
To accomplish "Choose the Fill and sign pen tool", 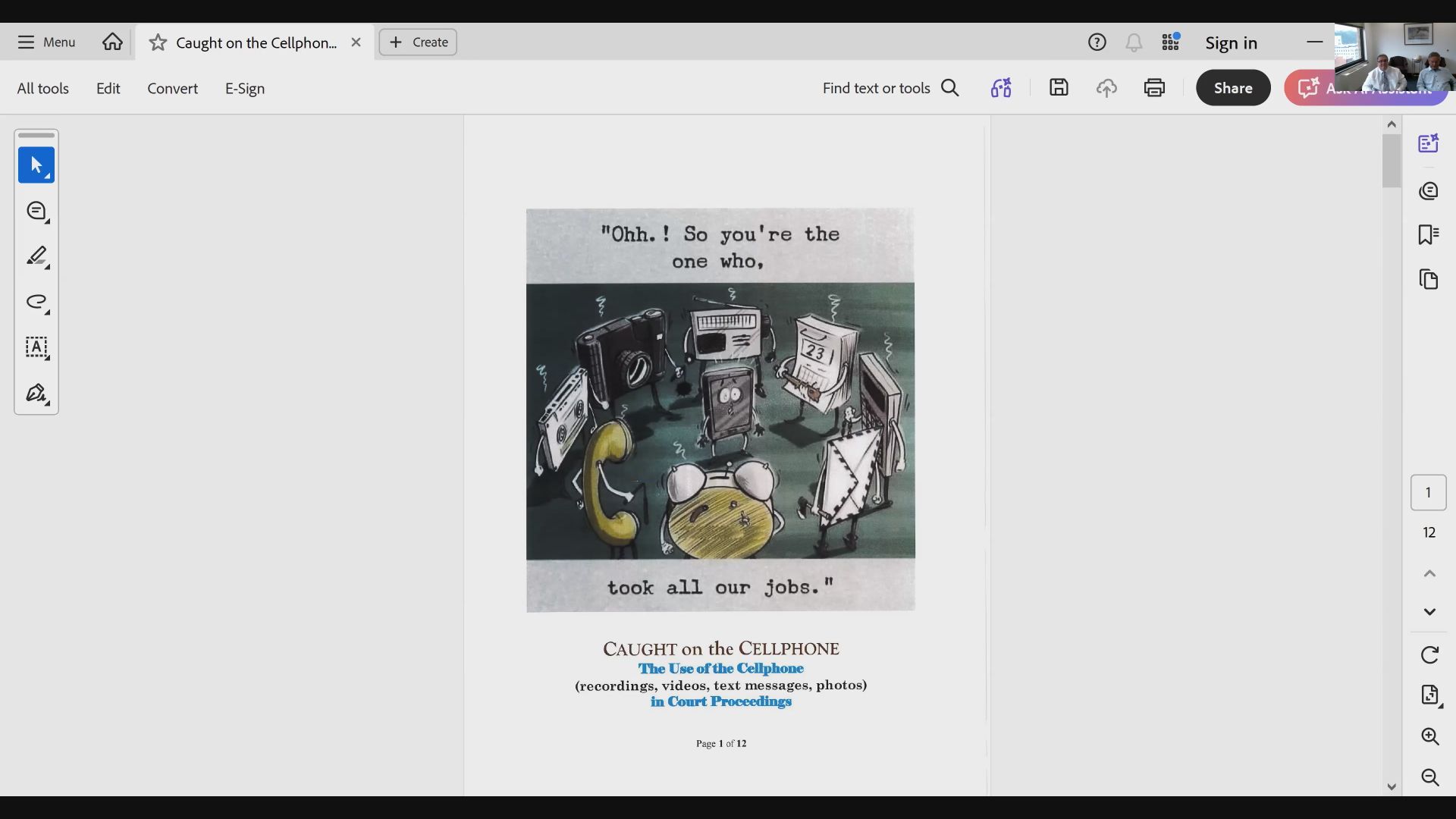I will [x=36, y=394].
